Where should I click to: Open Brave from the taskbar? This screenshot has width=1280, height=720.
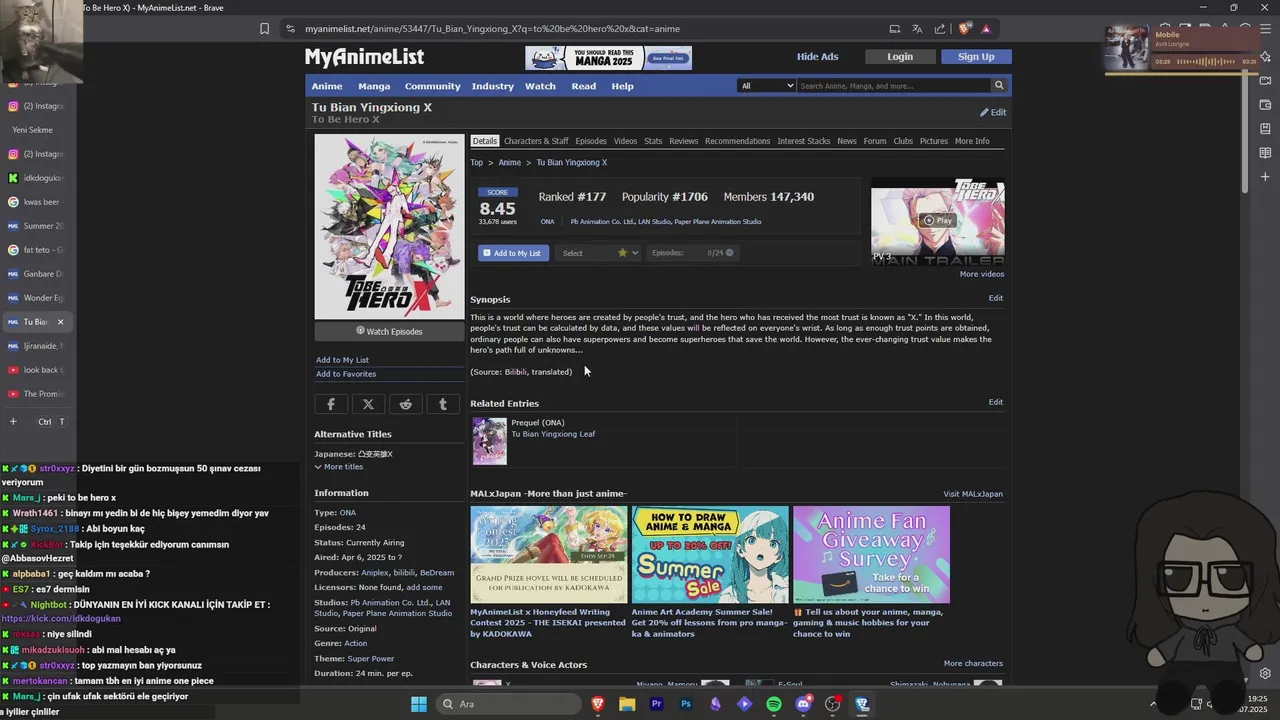tap(598, 704)
